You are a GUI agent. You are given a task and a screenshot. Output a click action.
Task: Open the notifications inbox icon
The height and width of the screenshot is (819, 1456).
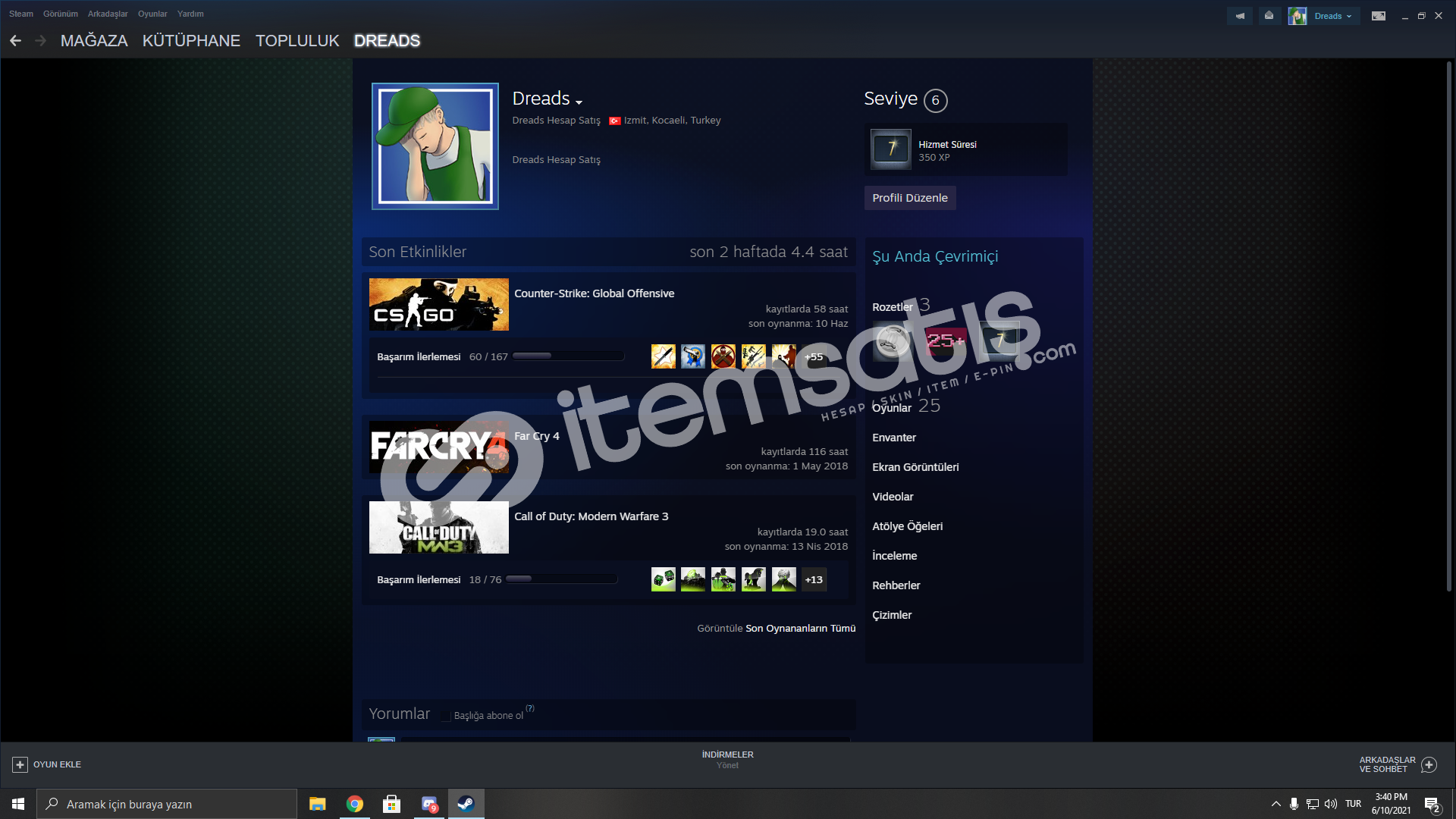[x=1269, y=16]
